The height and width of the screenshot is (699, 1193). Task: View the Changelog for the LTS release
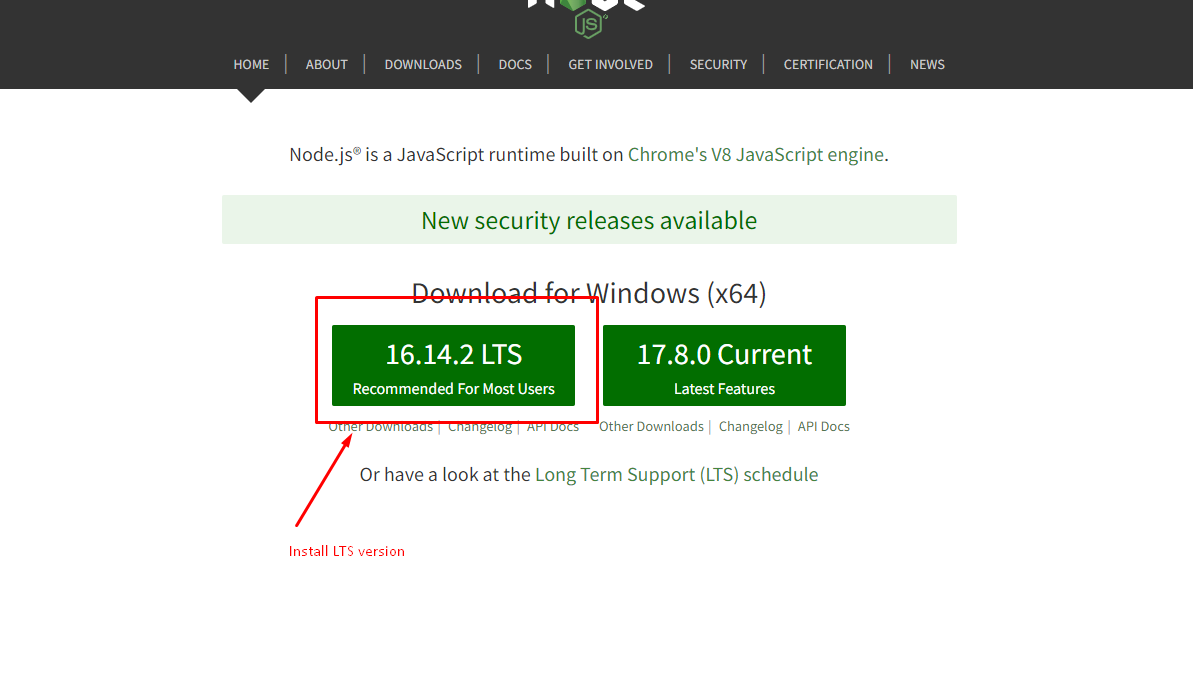pos(479,427)
